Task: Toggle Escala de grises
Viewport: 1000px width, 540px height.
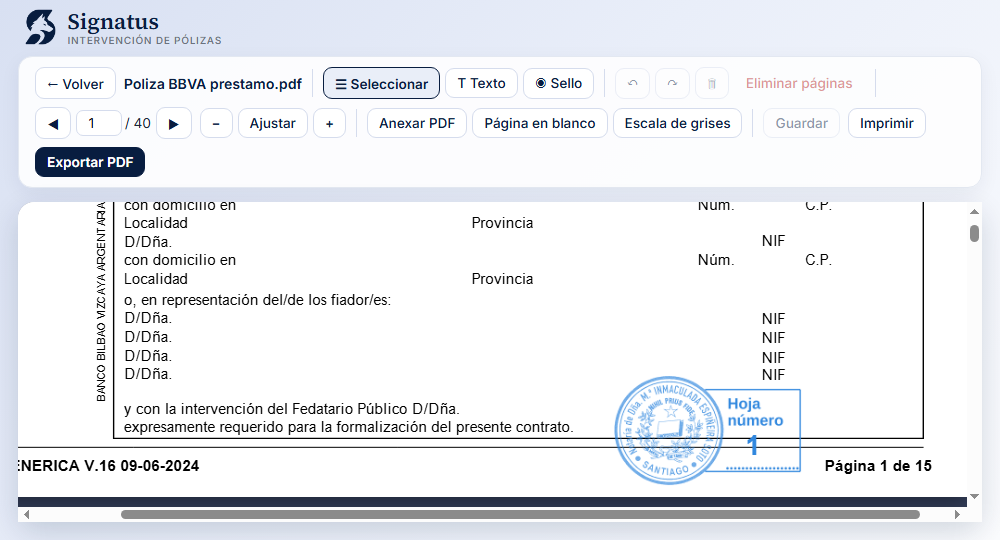Action: pyautogui.click(x=677, y=124)
